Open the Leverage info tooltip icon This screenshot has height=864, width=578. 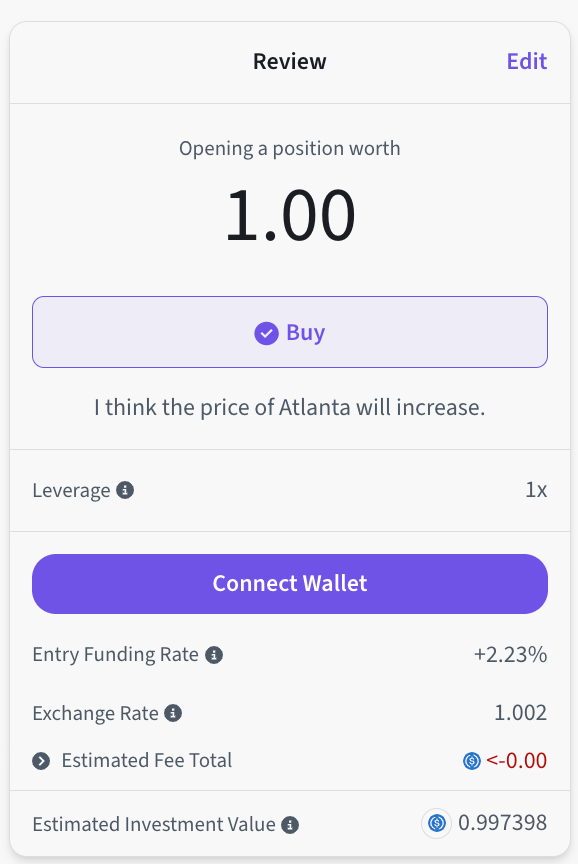(x=125, y=490)
